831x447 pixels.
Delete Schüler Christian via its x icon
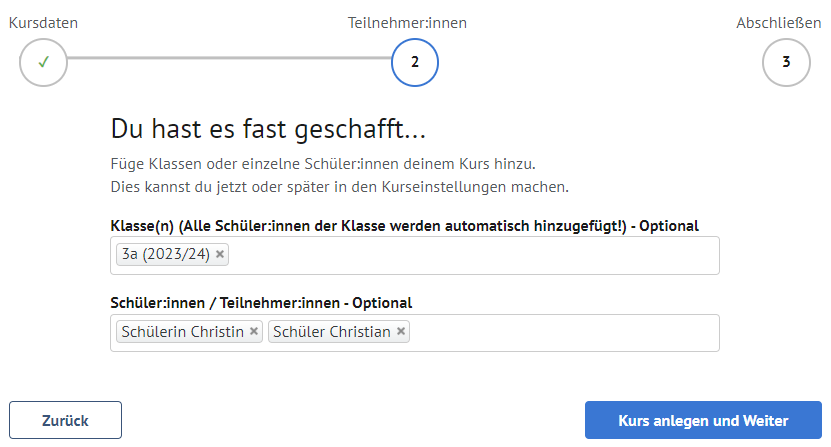tap(401, 332)
